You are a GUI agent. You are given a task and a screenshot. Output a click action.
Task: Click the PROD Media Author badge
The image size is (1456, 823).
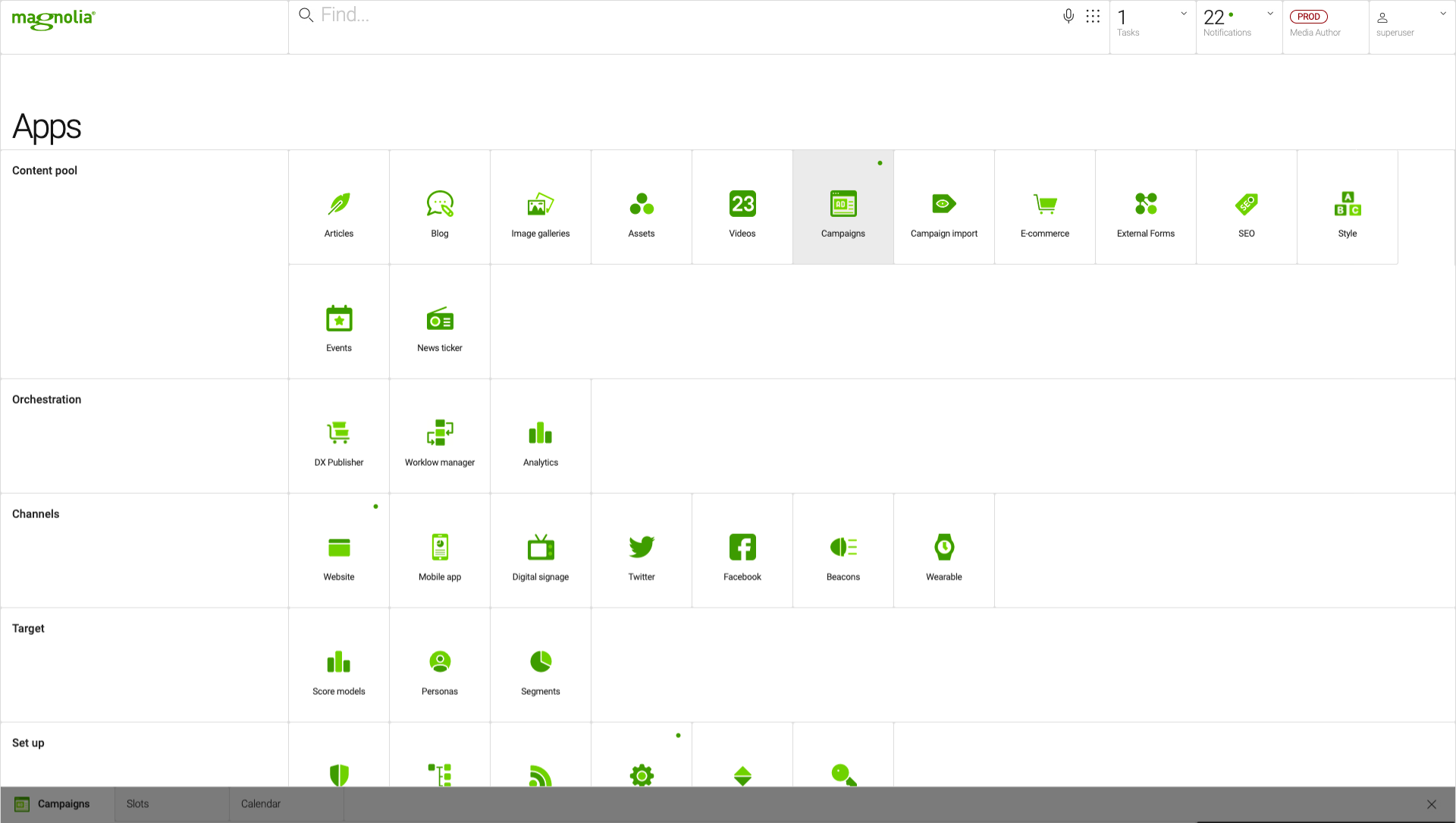1310,17
